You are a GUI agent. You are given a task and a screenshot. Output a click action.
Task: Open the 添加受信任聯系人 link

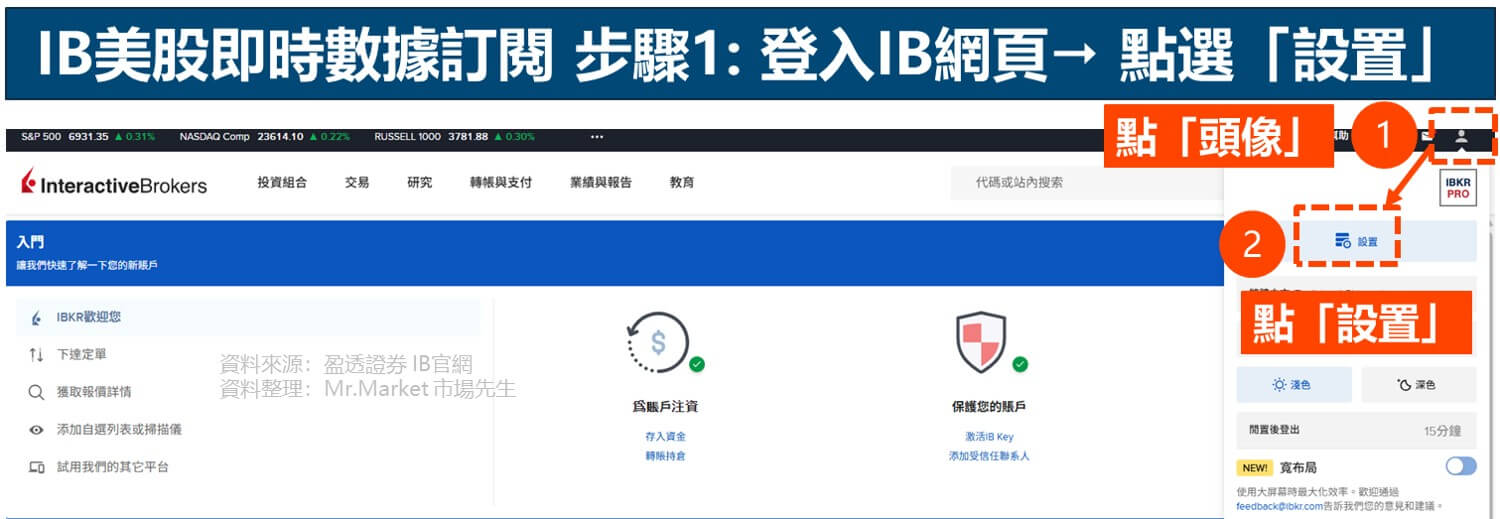(x=989, y=456)
